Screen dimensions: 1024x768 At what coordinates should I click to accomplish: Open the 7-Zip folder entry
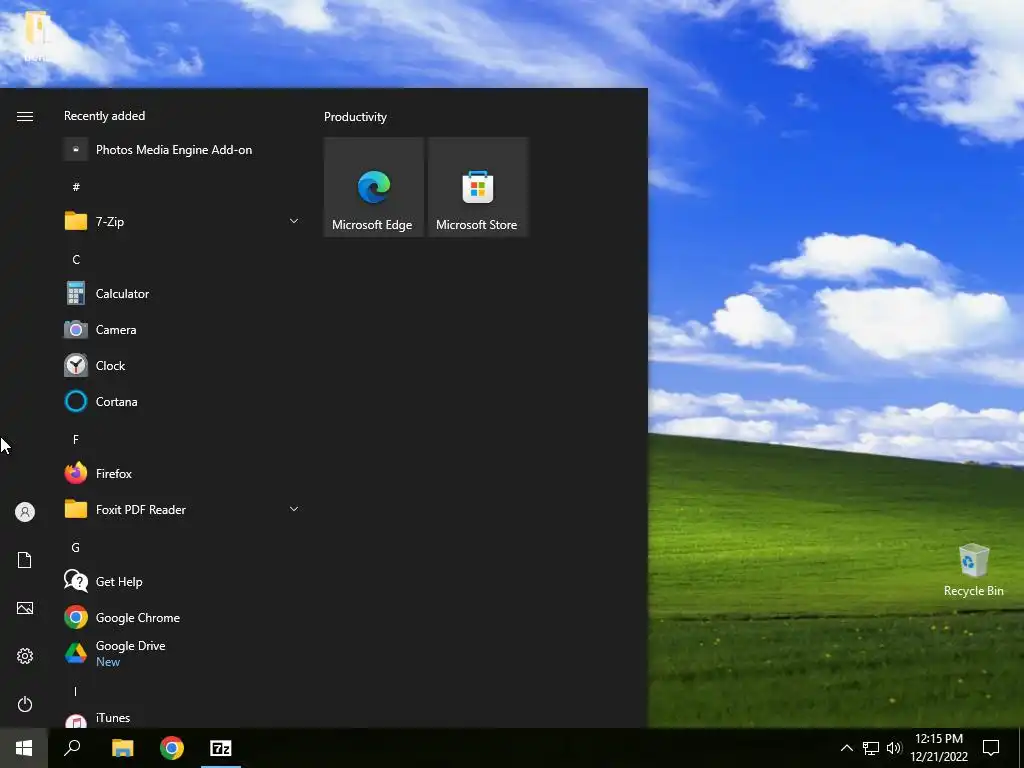coord(182,221)
